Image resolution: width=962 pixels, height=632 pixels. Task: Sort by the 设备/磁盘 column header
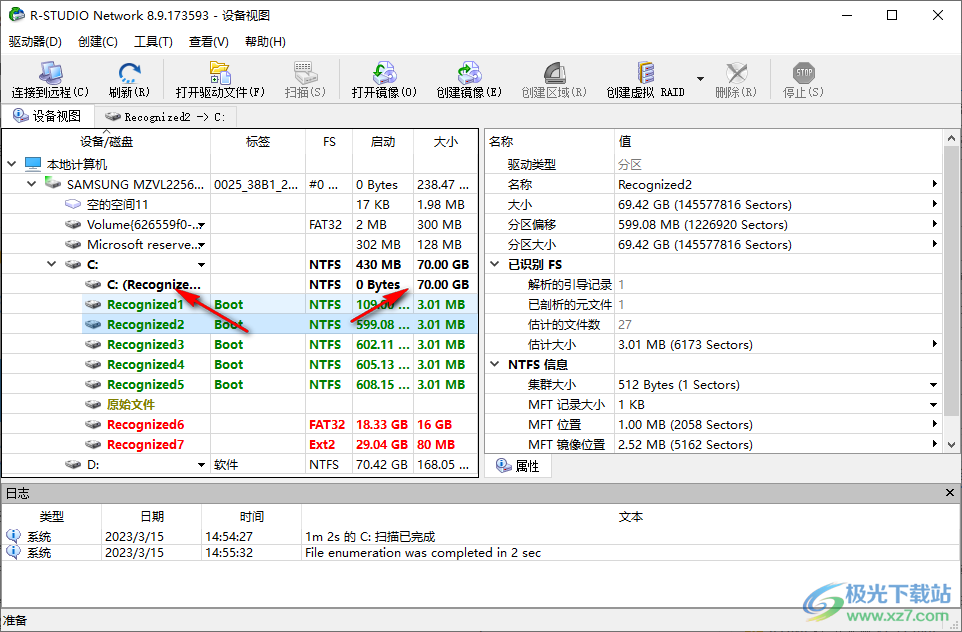pos(106,142)
